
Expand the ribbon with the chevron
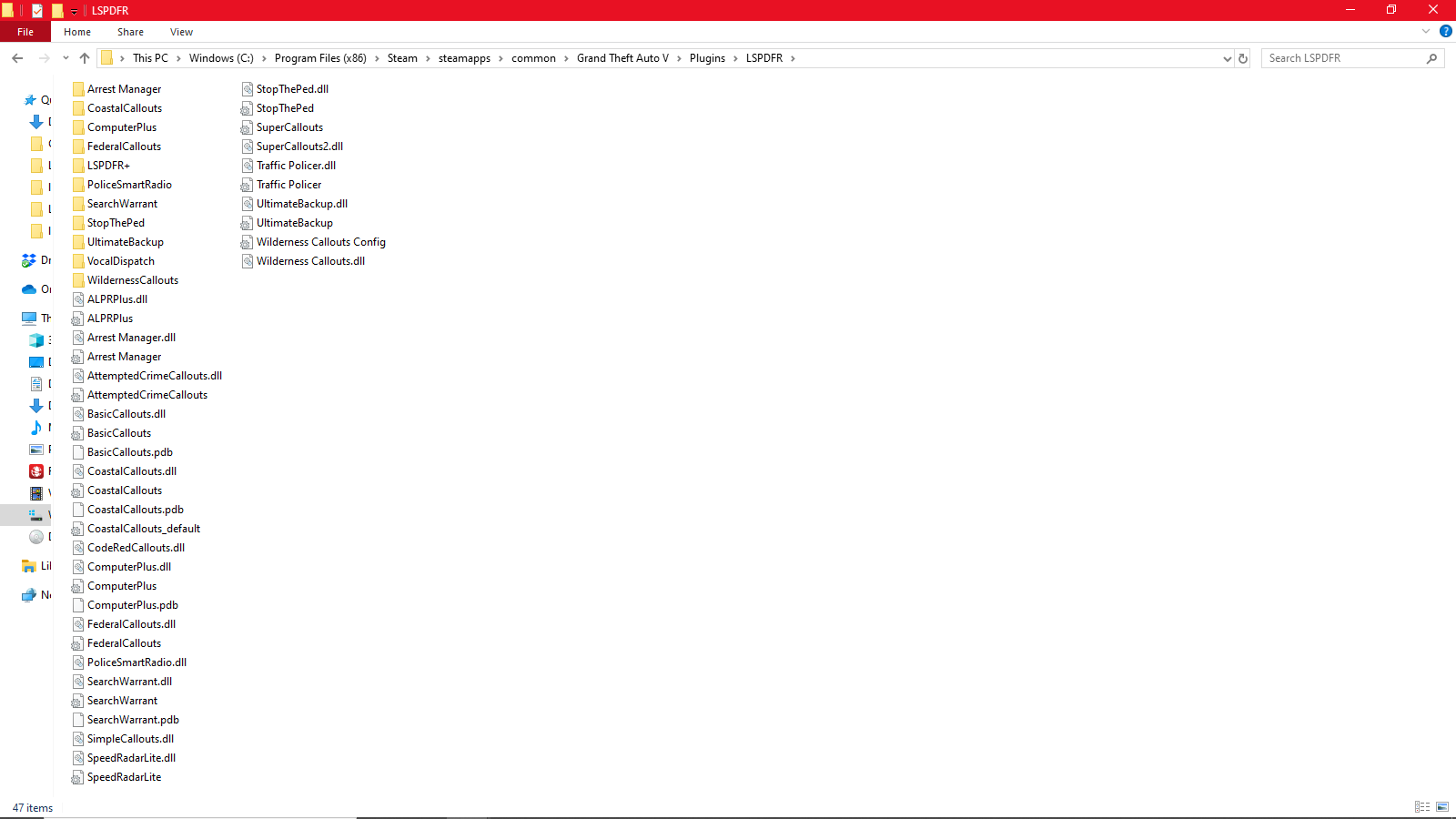click(1426, 31)
